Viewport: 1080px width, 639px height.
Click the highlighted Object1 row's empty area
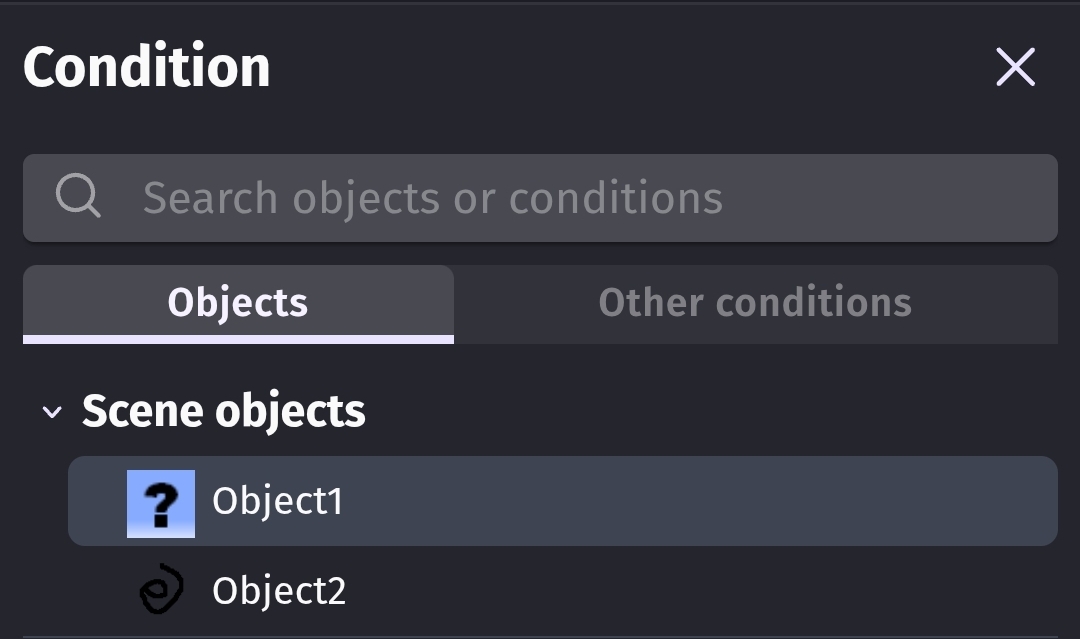tap(700, 501)
